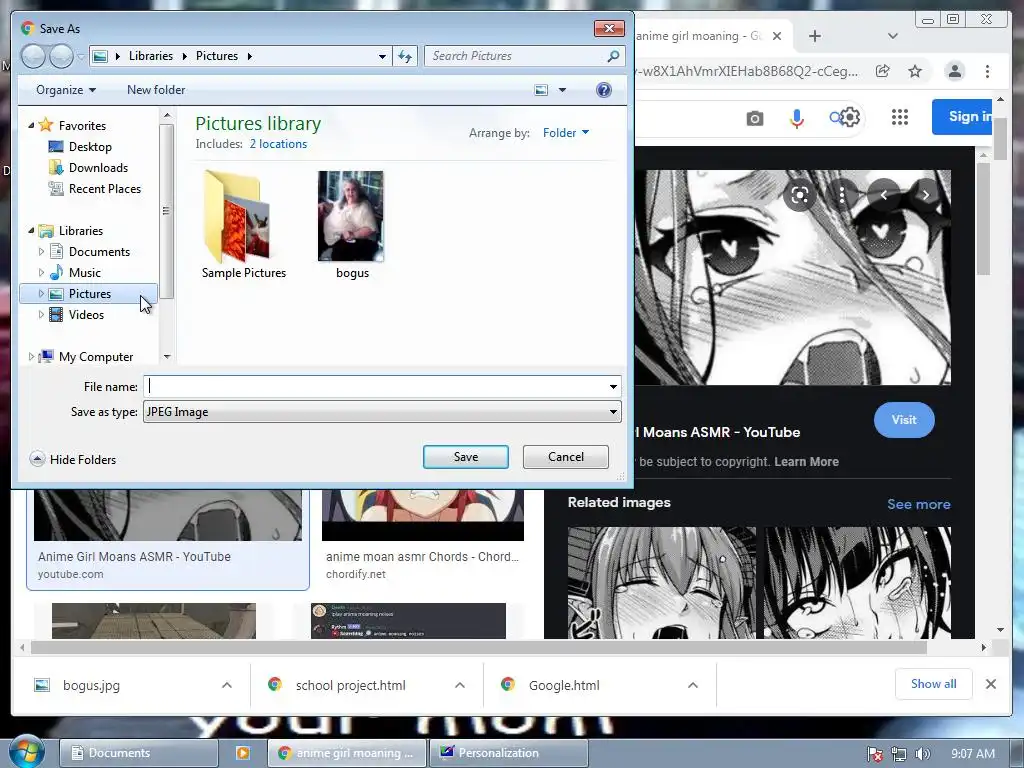
Task: Click See more related images
Action: tap(918, 504)
